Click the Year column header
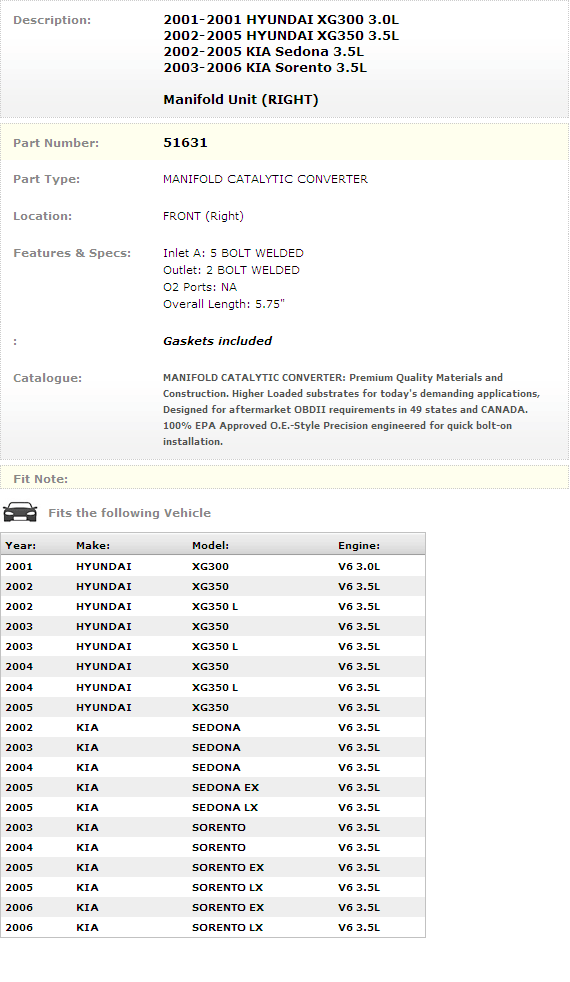 (x=21, y=545)
